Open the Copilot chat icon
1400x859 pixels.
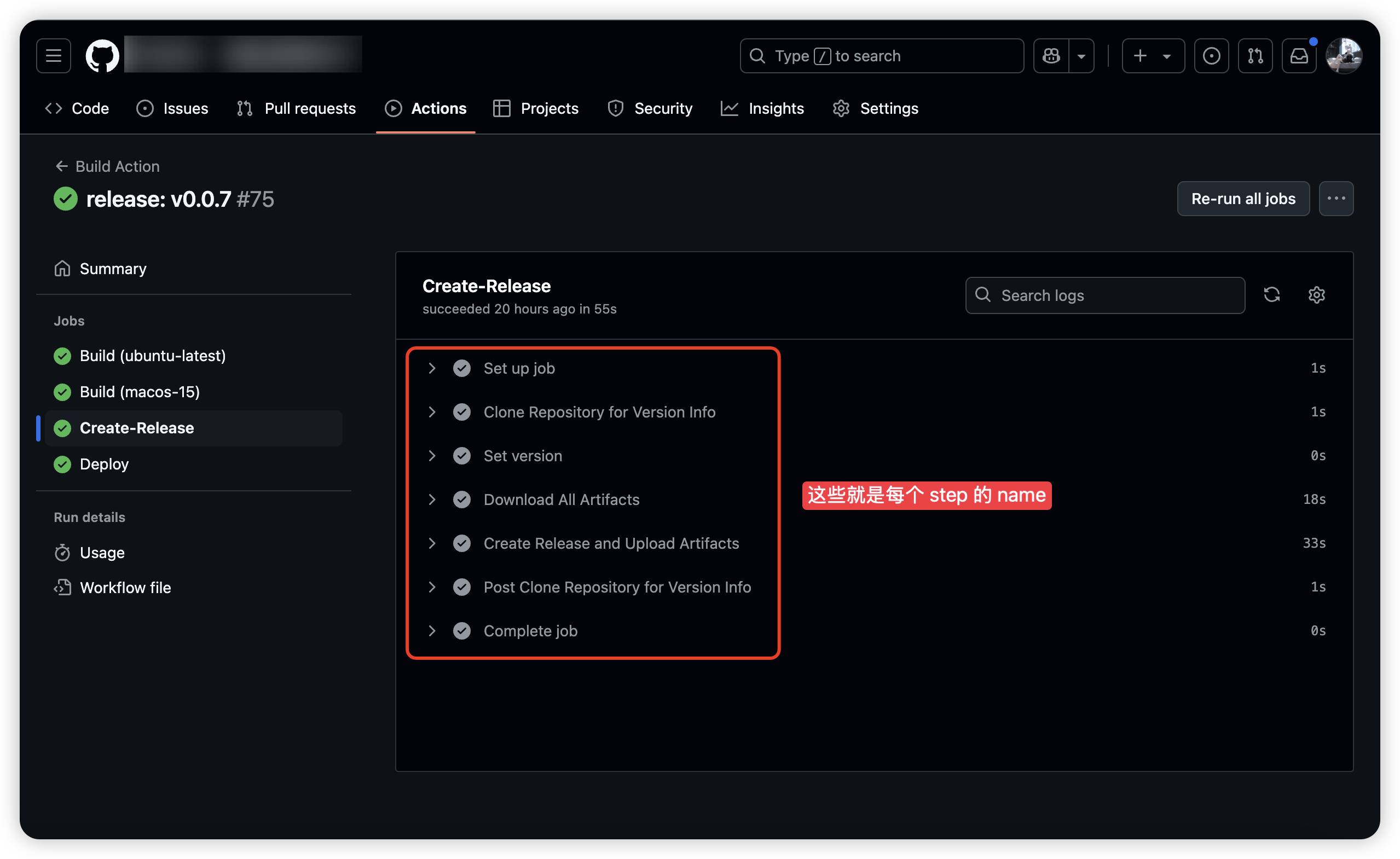(1051, 55)
